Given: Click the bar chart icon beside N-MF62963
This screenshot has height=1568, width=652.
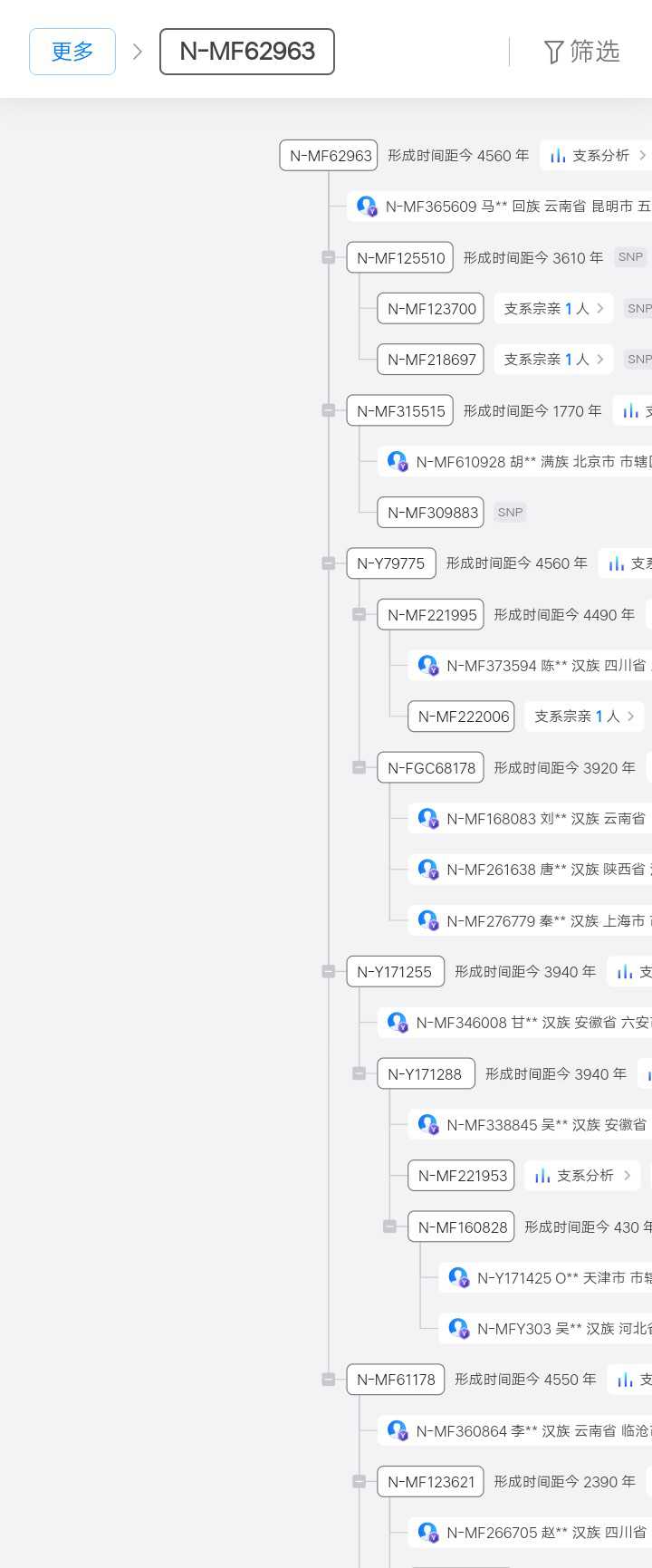Looking at the screenshot, I should point(558,156).
